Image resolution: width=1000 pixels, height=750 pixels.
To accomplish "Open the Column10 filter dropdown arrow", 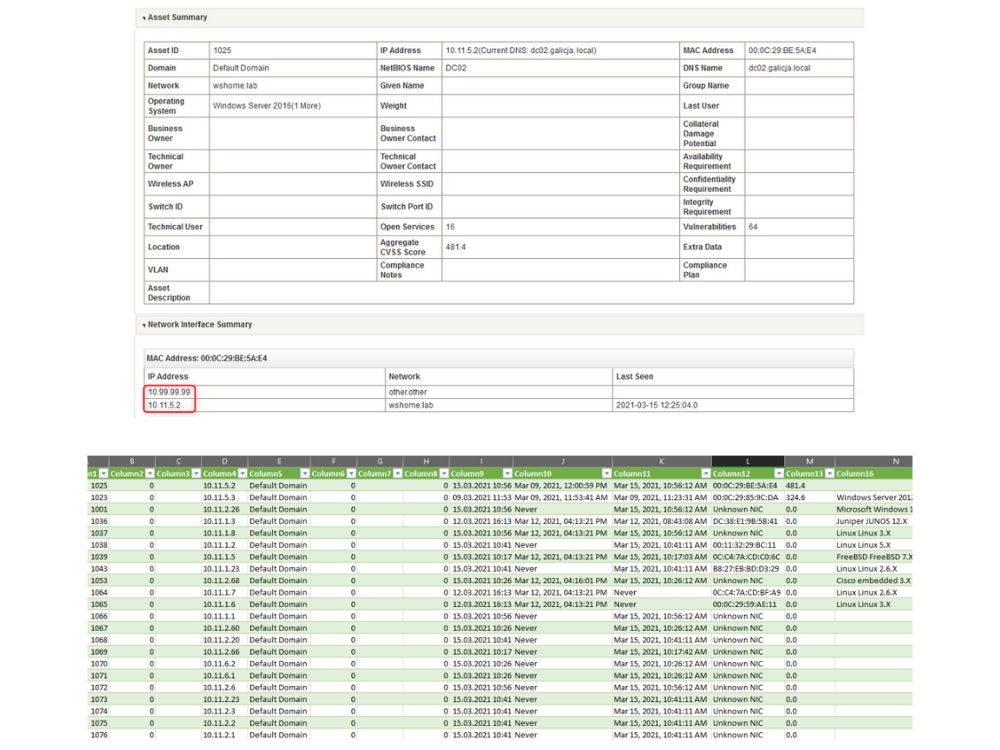I will click(x=604, y=473).
